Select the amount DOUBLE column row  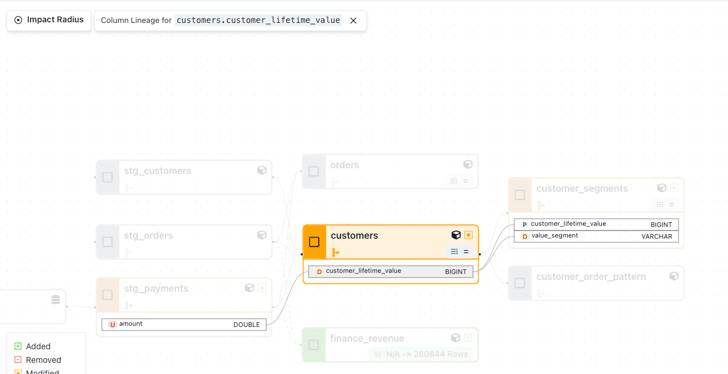click(184, 324)
